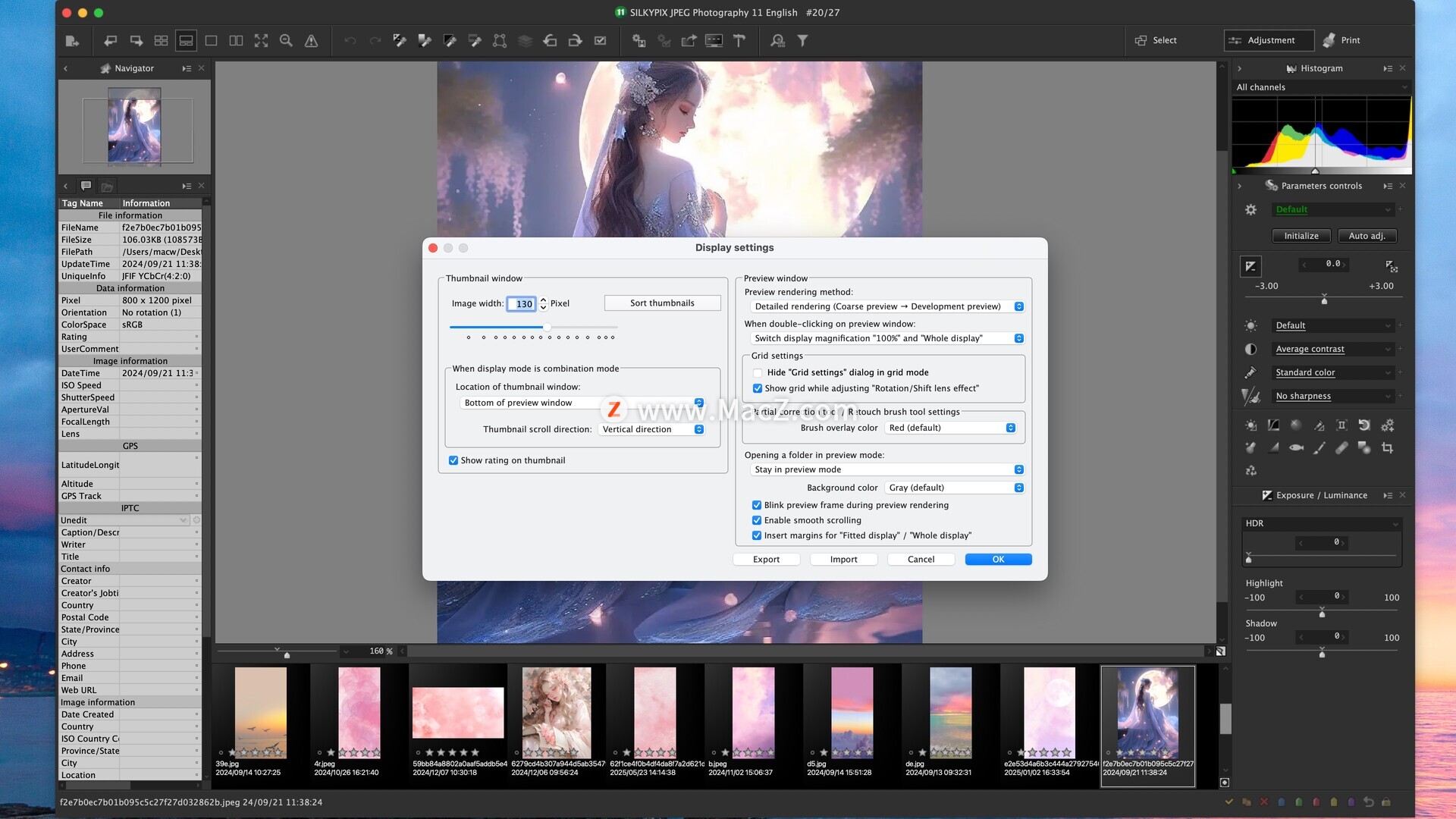Click the gears plus settings icon
This screenshot has width=1456, height=819.
[x=1387, y=425]
